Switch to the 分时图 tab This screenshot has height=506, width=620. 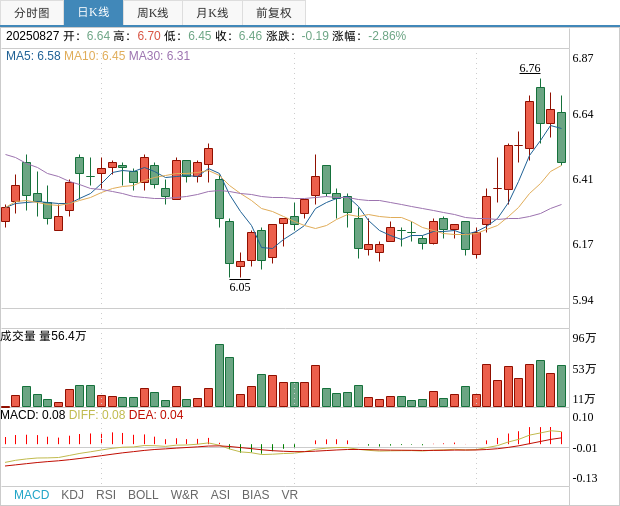pyautogui.click(x=32, y=13)
